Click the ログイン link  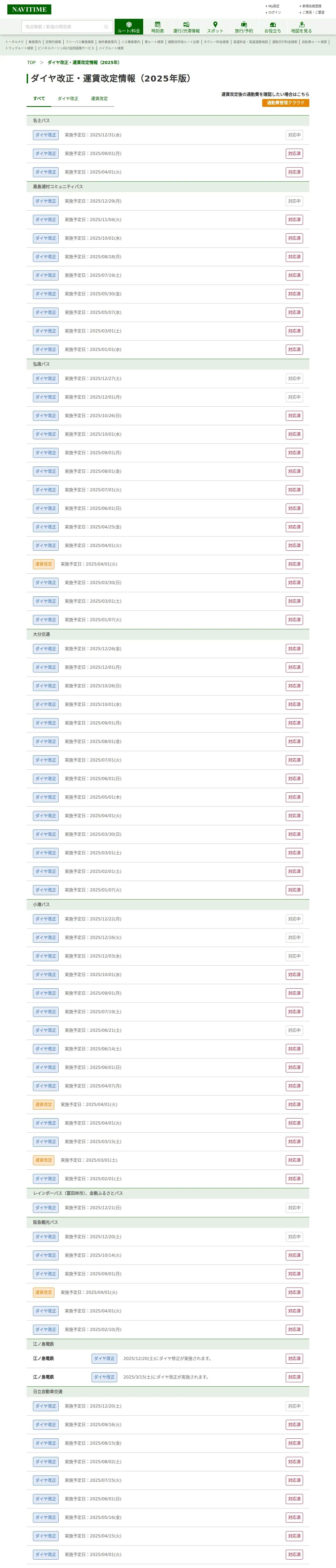pyautogui.click(x=275, y=12)
